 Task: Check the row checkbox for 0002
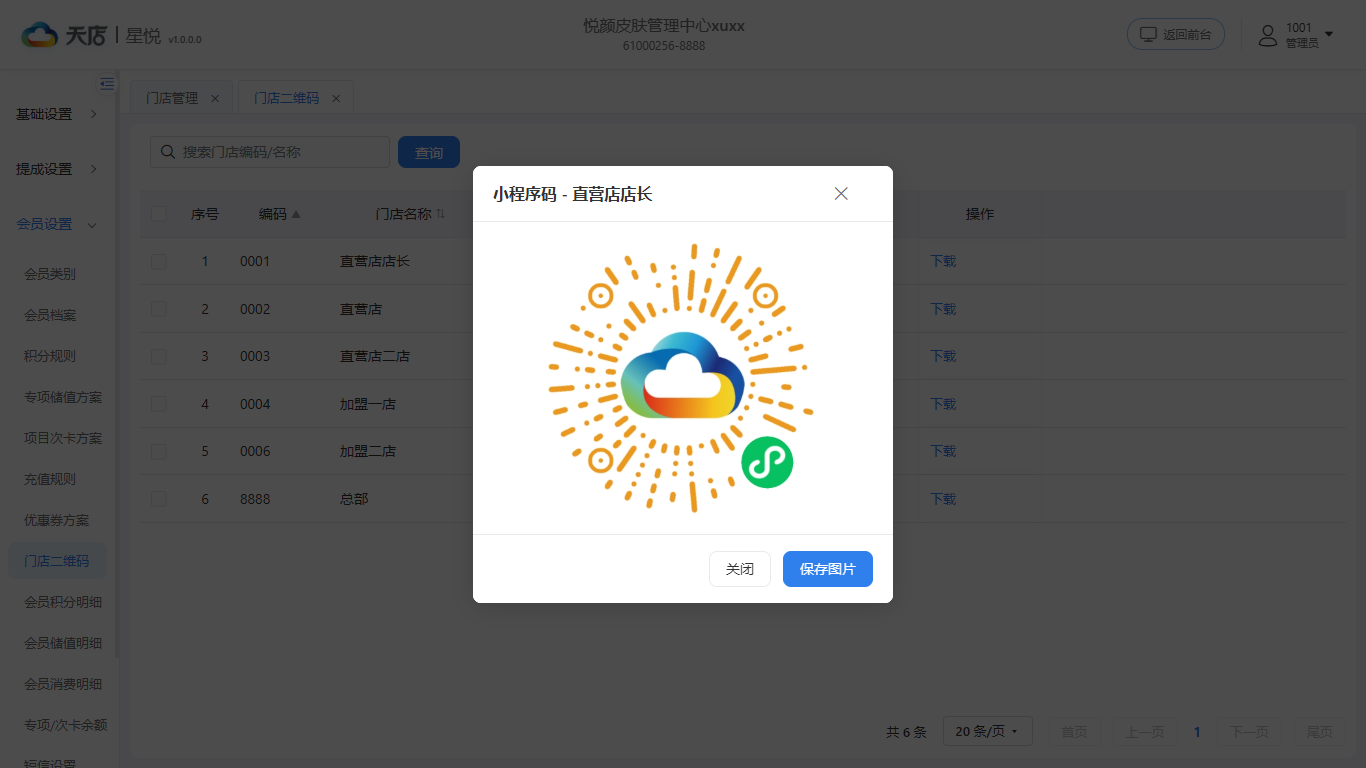(159, 309)
